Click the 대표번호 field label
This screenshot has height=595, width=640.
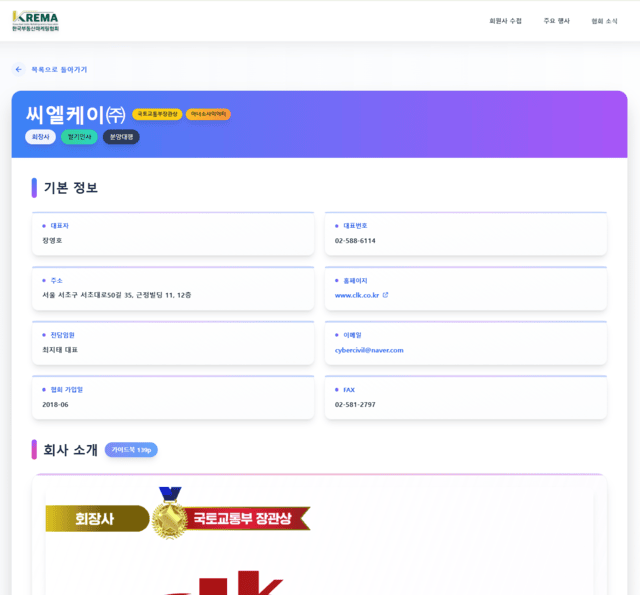(x=355, y=226)
